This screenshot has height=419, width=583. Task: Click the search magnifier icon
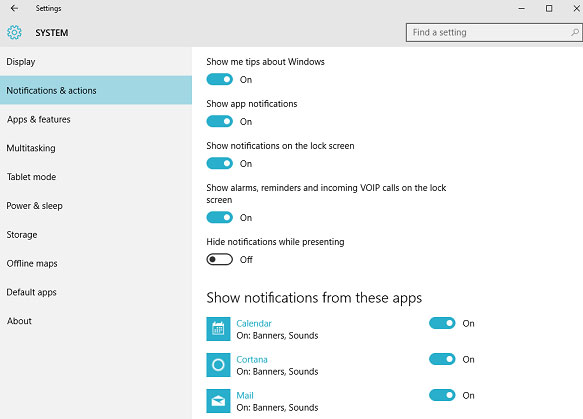tap(574, 32)
